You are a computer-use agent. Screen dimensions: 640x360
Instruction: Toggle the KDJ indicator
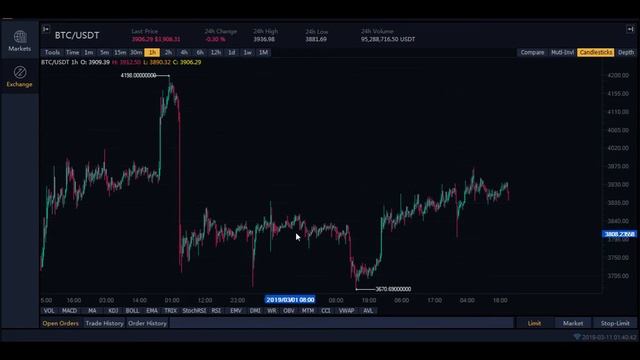pyautogui.click(x=113, y=311)
